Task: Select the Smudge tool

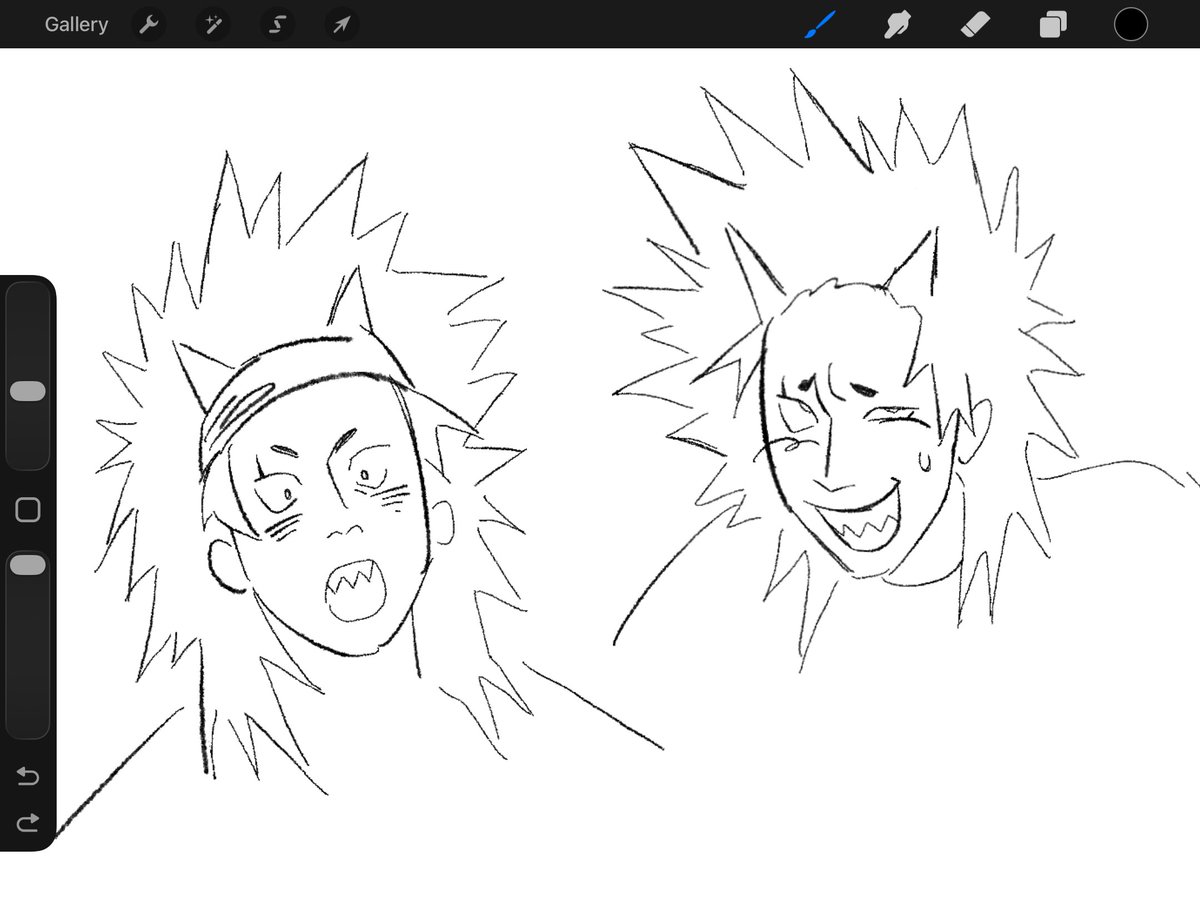Action: (897, 24)
